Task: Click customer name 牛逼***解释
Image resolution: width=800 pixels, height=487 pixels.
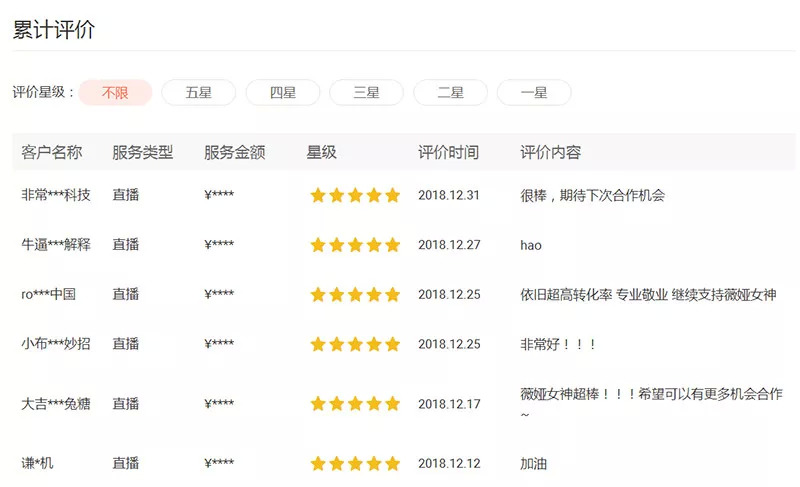Action: coord(56,245)
